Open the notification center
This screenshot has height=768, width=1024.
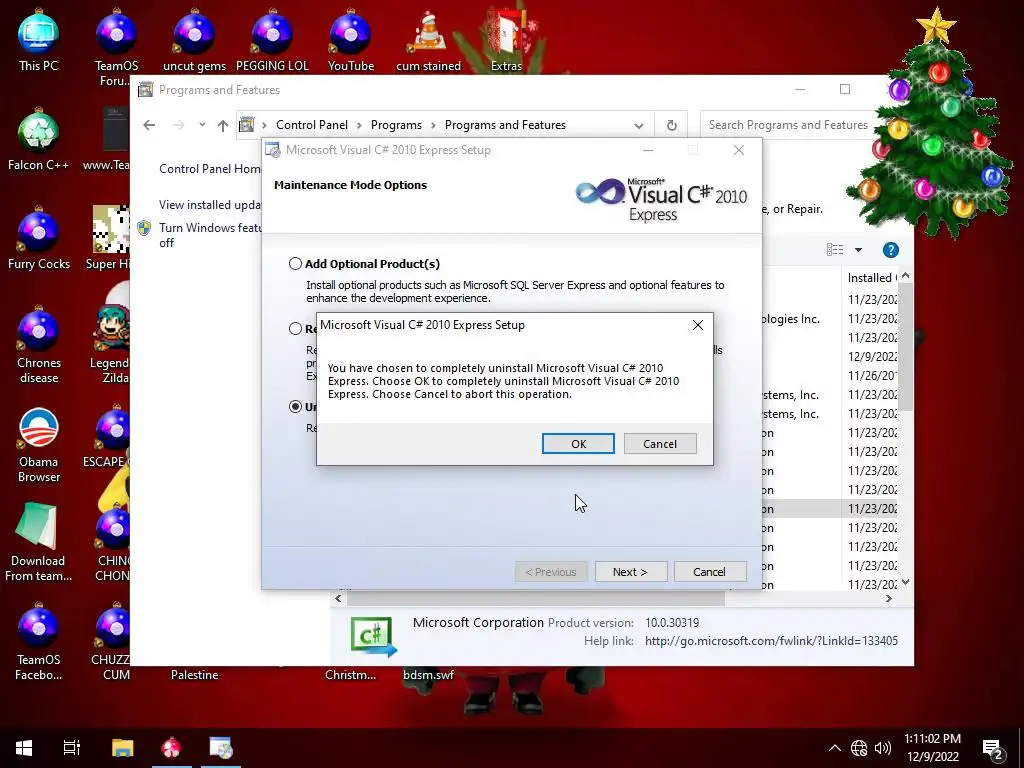point(992,748)
